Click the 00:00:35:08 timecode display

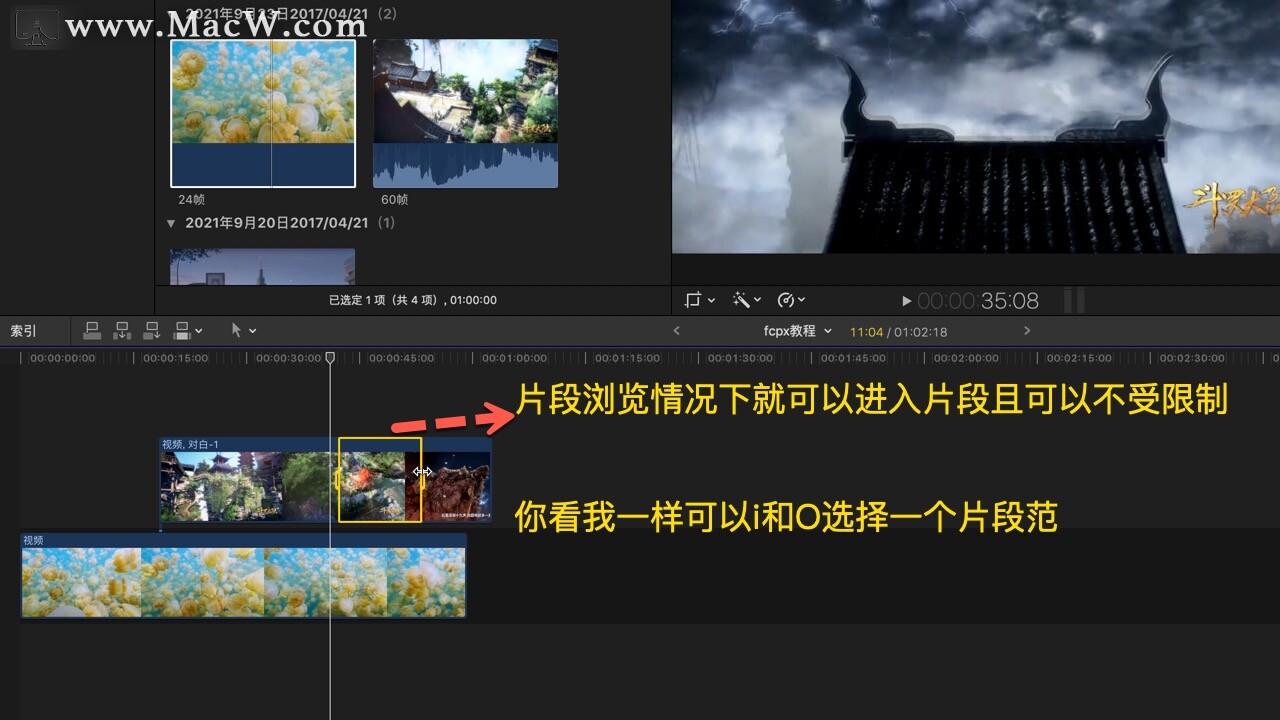click(978, 300)
